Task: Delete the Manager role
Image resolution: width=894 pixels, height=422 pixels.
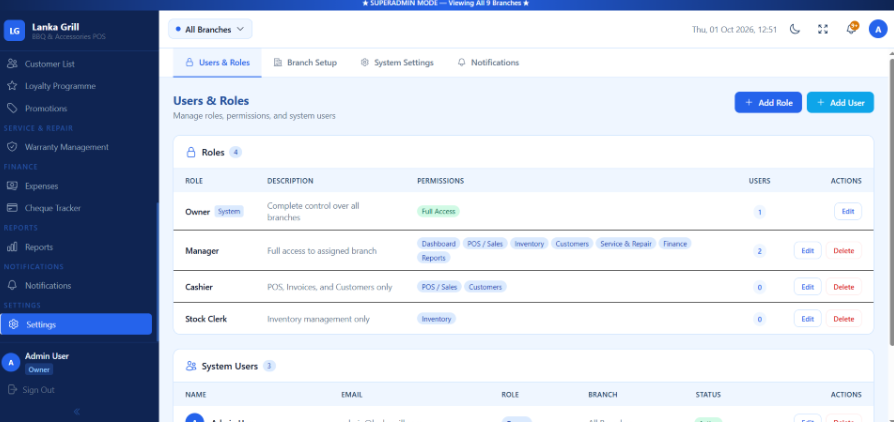Action: pyautogui.click(x=843, y=250)
